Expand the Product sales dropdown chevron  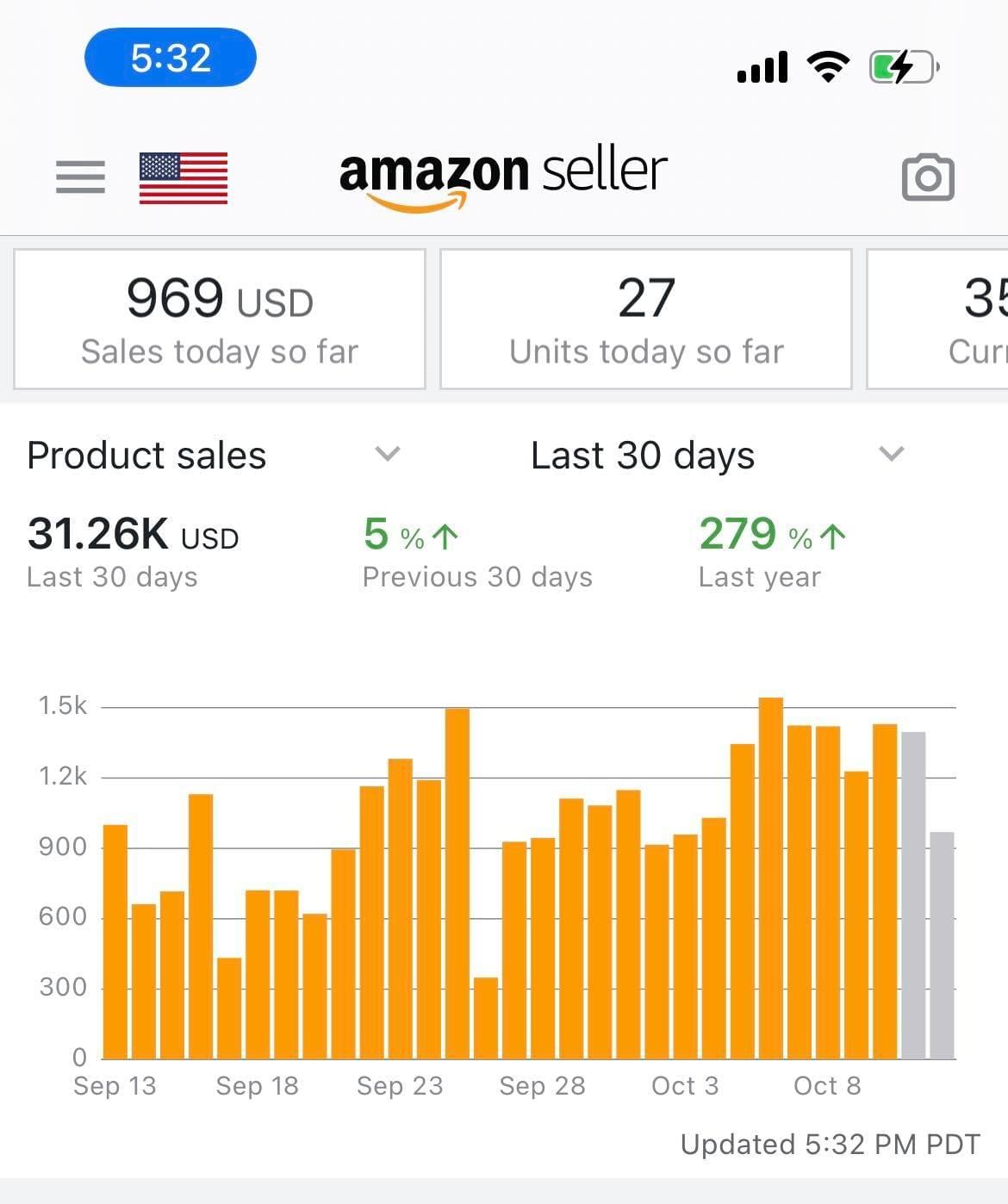[x=388, y=454]
